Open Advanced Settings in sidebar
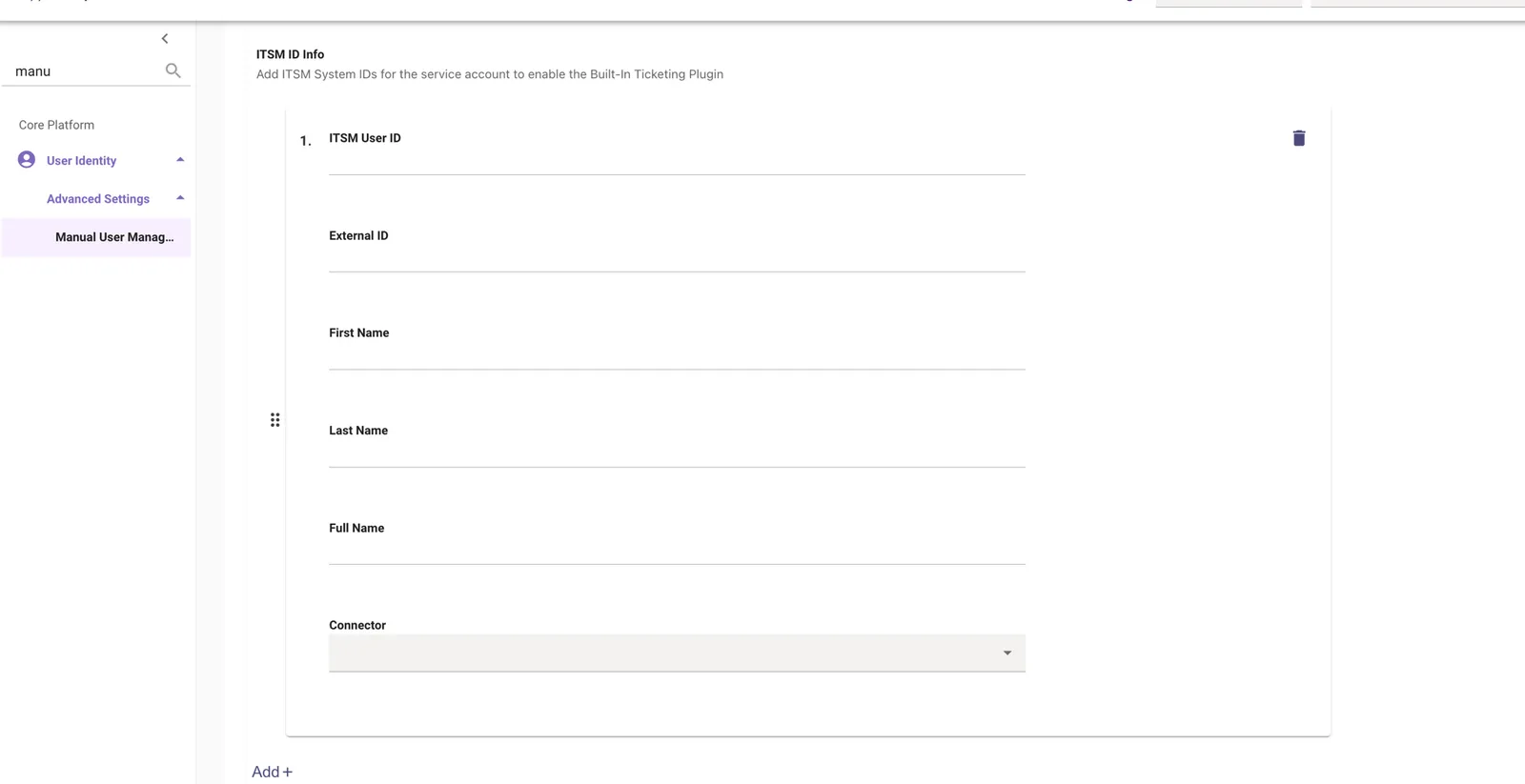The height and width of the screenshot is (784, 1525). [98, 199]
